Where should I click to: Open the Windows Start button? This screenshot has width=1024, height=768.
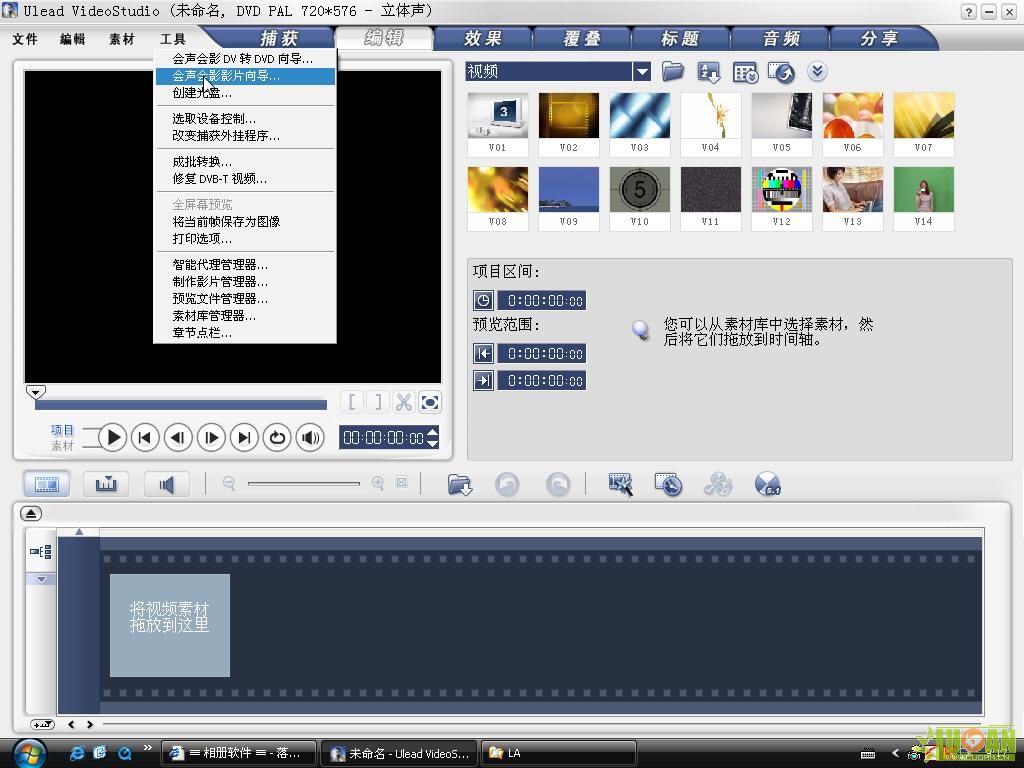(x=30, y=754)
